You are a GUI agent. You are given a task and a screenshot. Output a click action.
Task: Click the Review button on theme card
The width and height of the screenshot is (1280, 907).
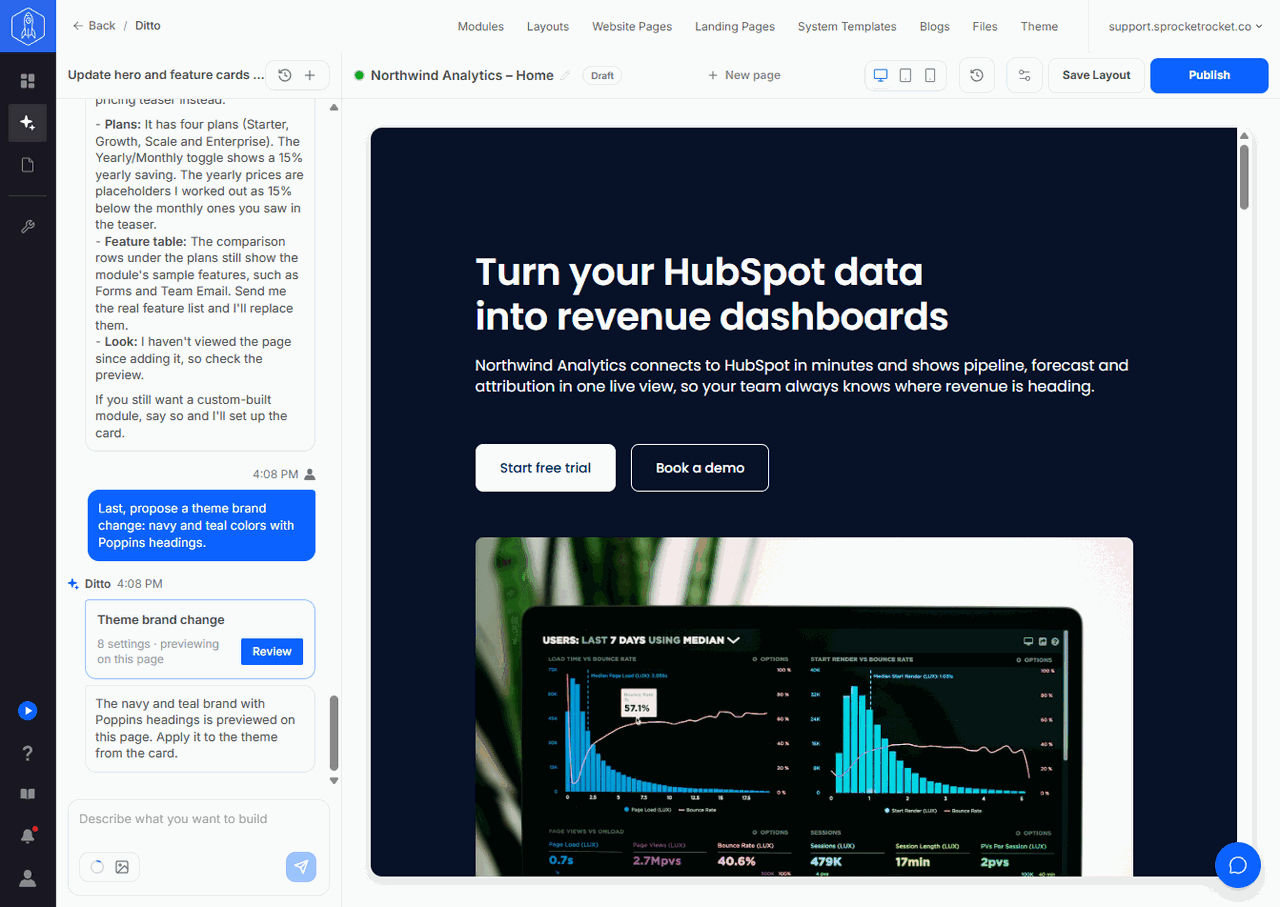(x=272, y=651)
